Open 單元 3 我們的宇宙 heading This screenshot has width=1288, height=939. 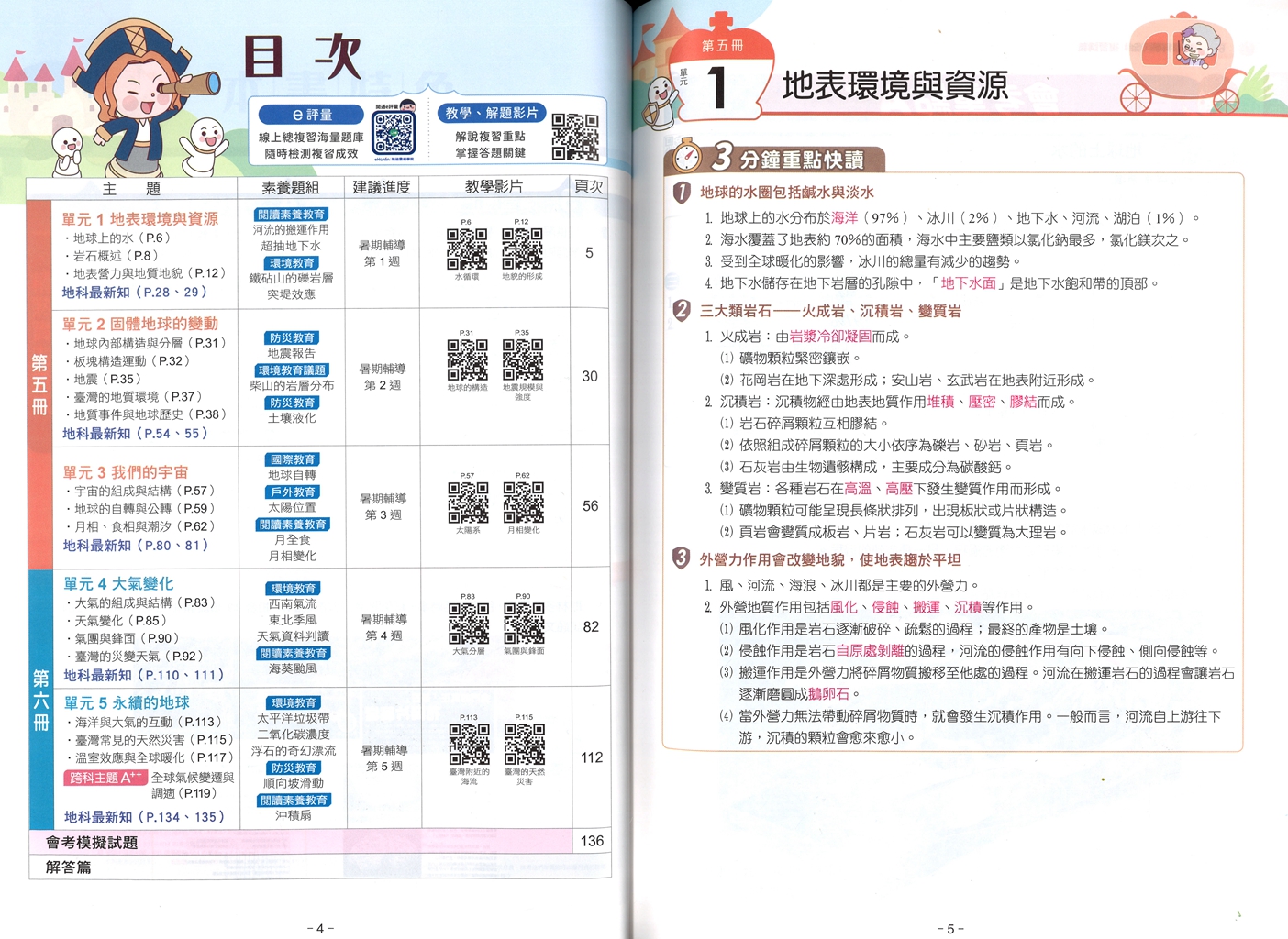[126, 472]
